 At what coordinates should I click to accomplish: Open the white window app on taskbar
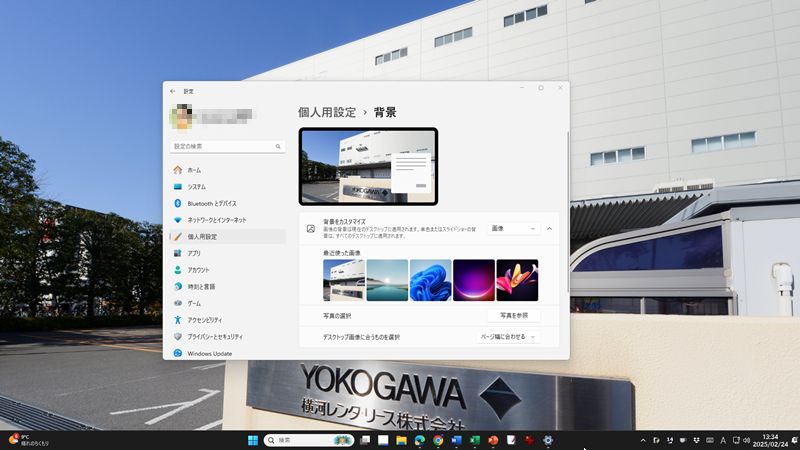[383, 440]
